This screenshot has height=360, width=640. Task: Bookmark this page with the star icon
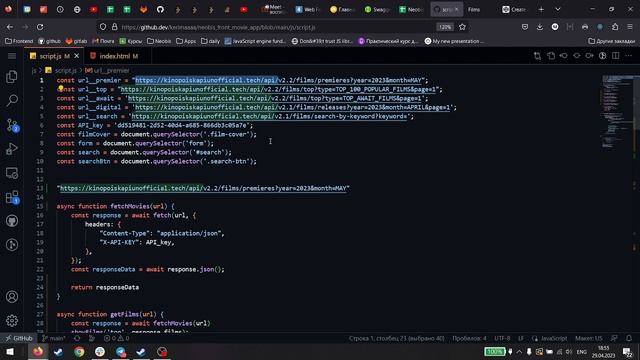(x=462, y=27)
